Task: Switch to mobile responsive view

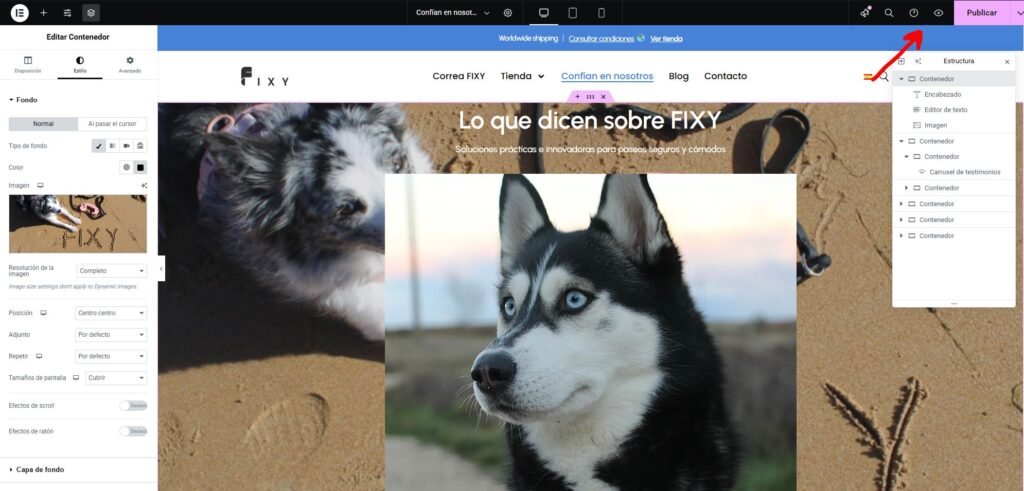Action: [601, 13]
